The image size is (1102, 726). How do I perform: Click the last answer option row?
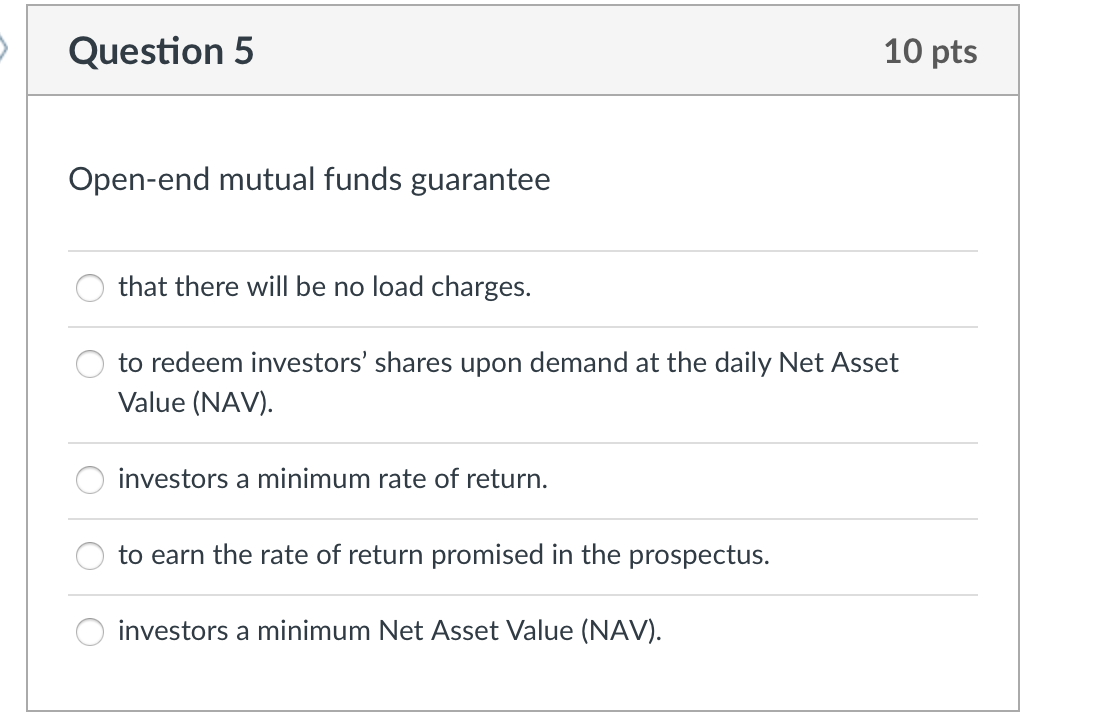[500, 631]
